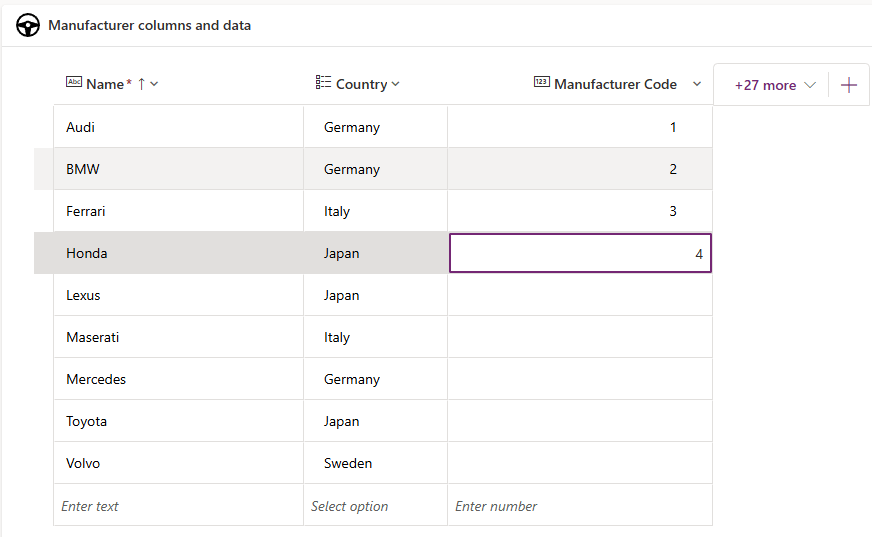This screenshot has width=872, height=537.
Task: Click the Enter text field for new name
Action: pos(178,506)
